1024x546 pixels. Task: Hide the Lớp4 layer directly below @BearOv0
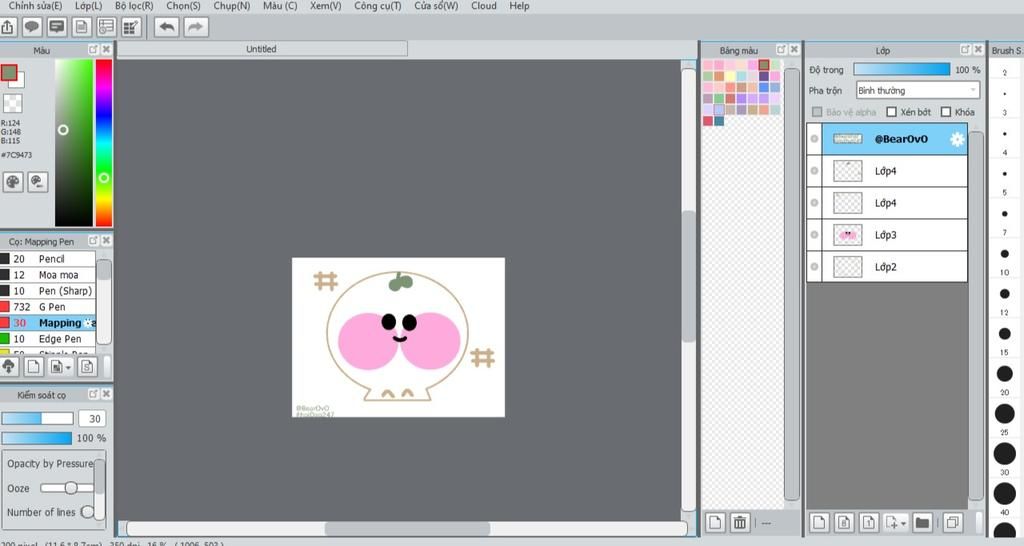pyautogui.click(x=814, y=171)
